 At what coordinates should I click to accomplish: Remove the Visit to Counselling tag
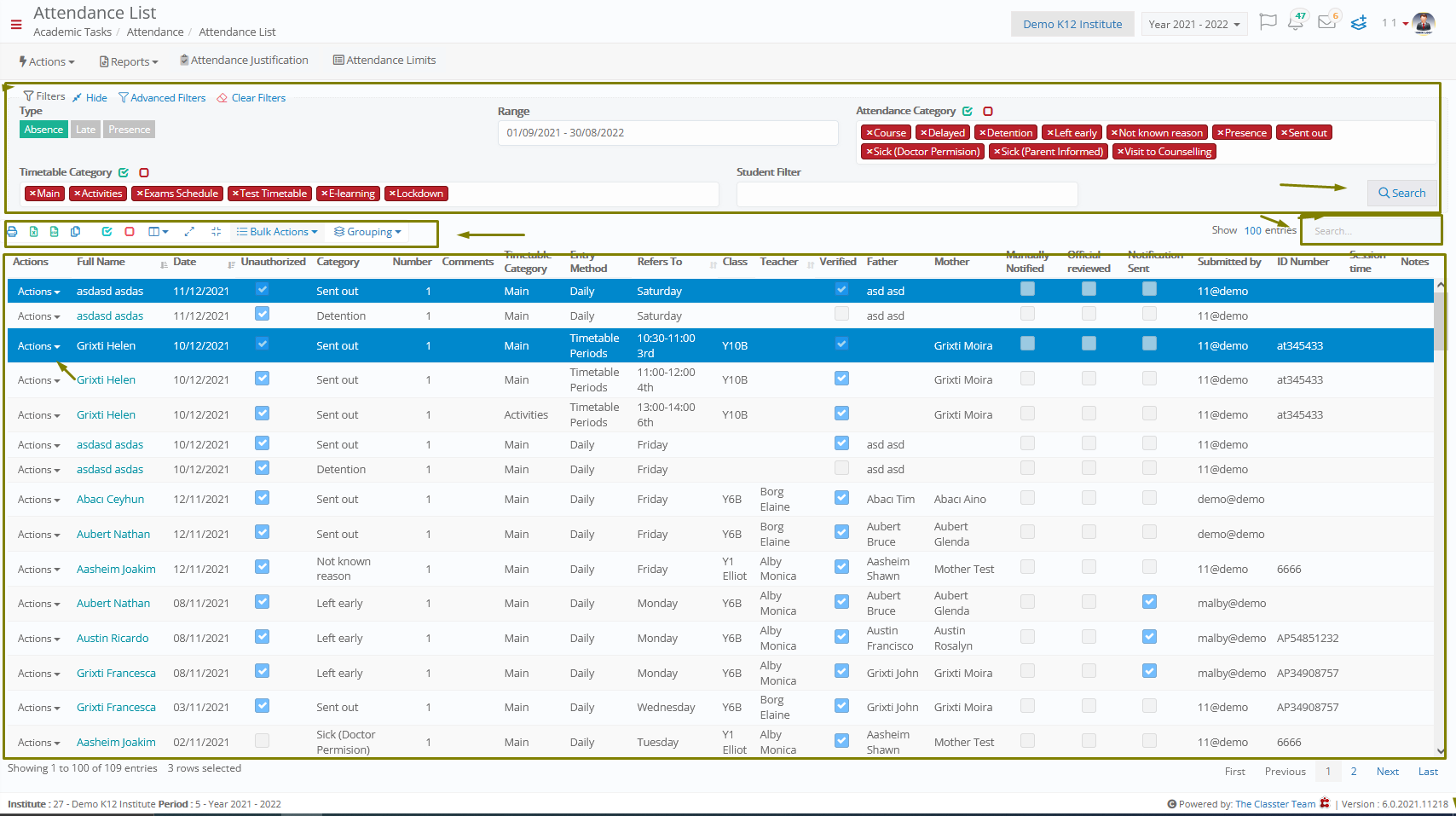(x=1120, y=152)
